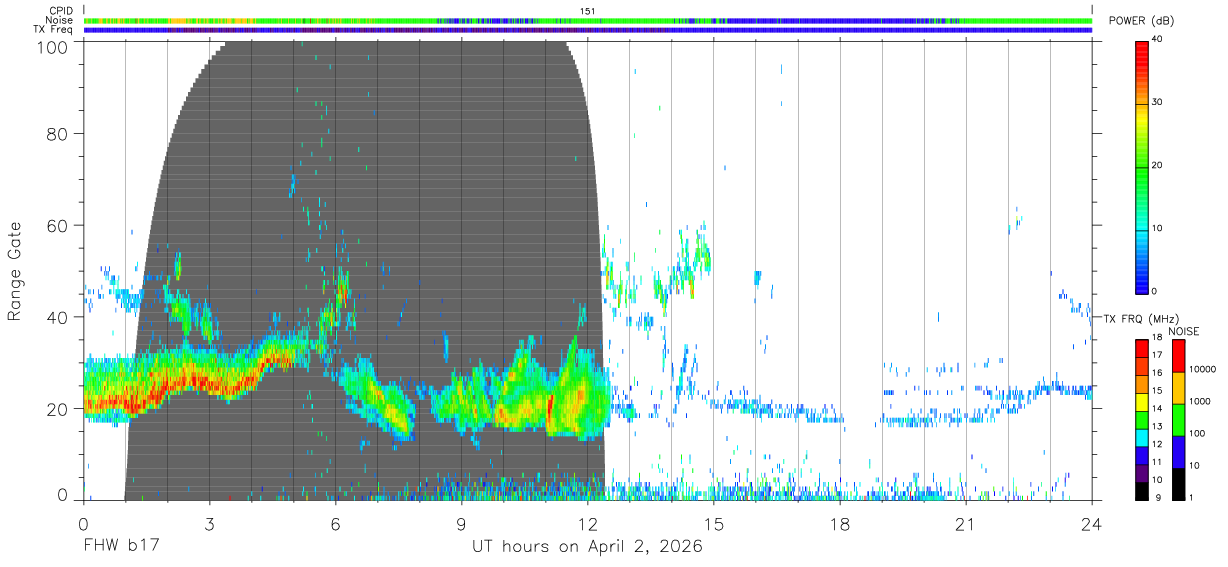Click the noise scale value 1000
The image size is (1228, 567).
coord(1202,401)
